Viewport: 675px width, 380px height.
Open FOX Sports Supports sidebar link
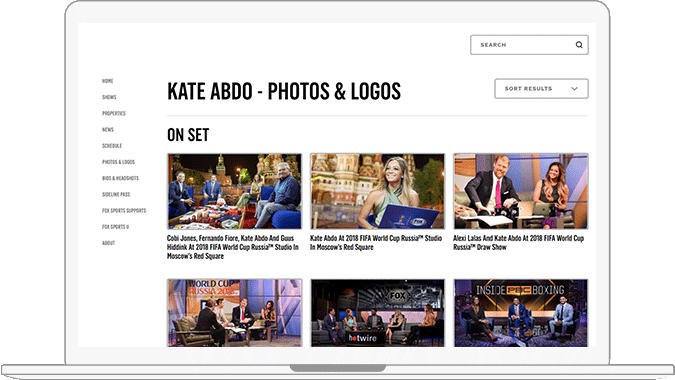coord(124,210)
